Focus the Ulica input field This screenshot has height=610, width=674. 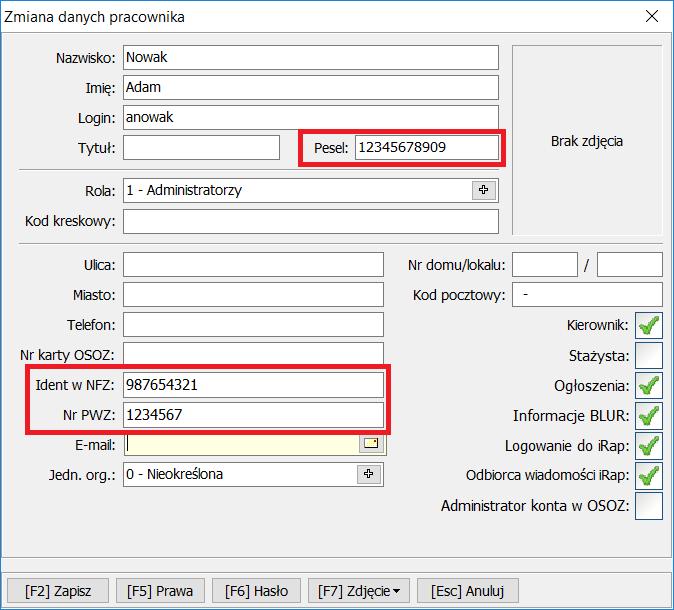point(253,264)
